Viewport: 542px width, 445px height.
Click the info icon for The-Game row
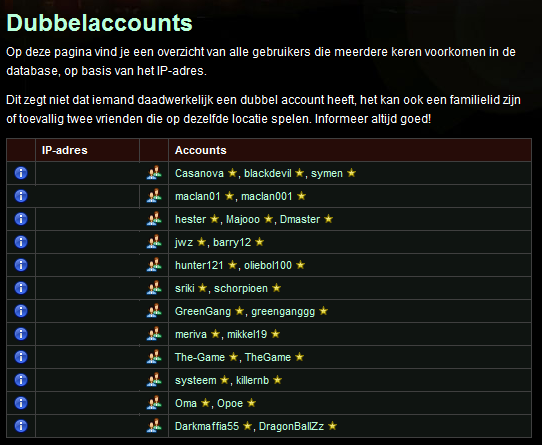[x=21, y=357]
